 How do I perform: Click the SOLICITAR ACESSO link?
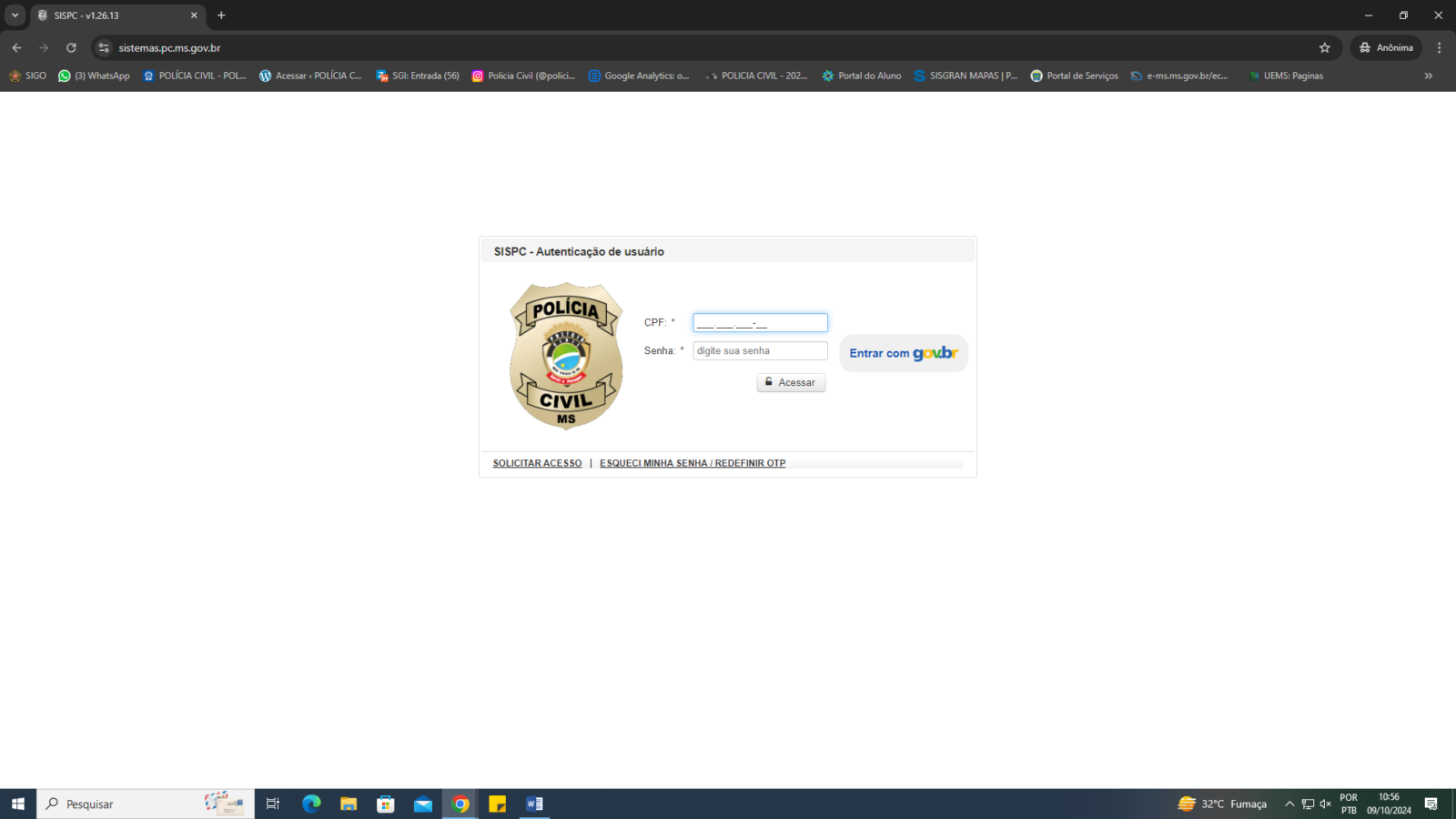click(x=537, y=463)
